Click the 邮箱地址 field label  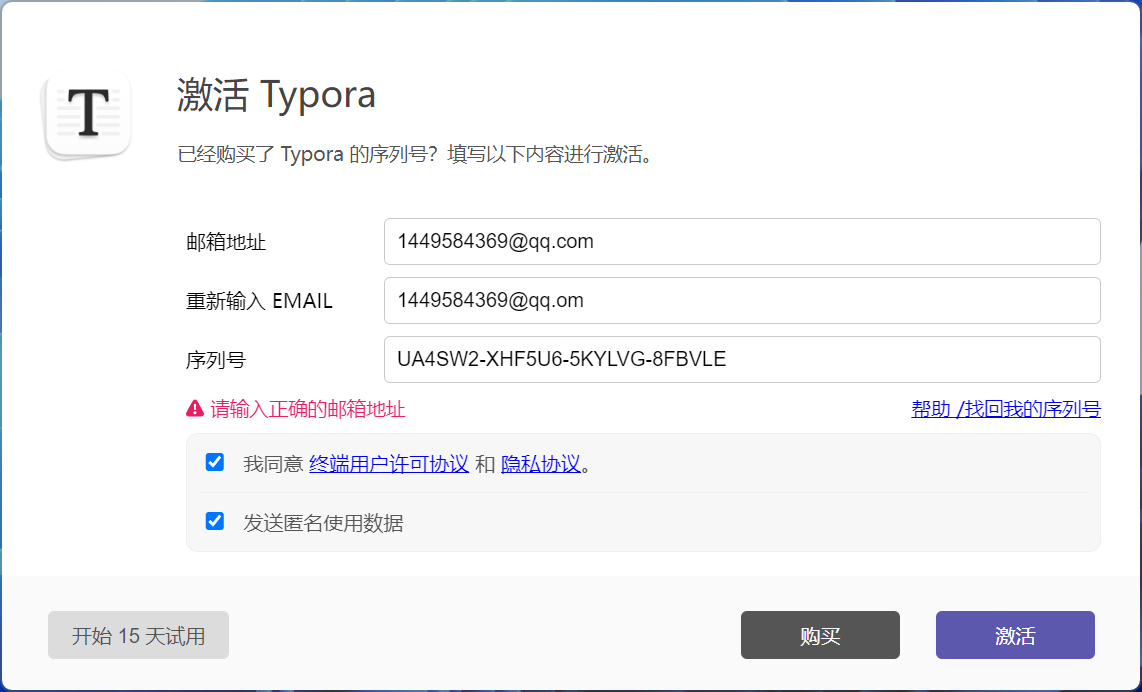coord(226,242)
